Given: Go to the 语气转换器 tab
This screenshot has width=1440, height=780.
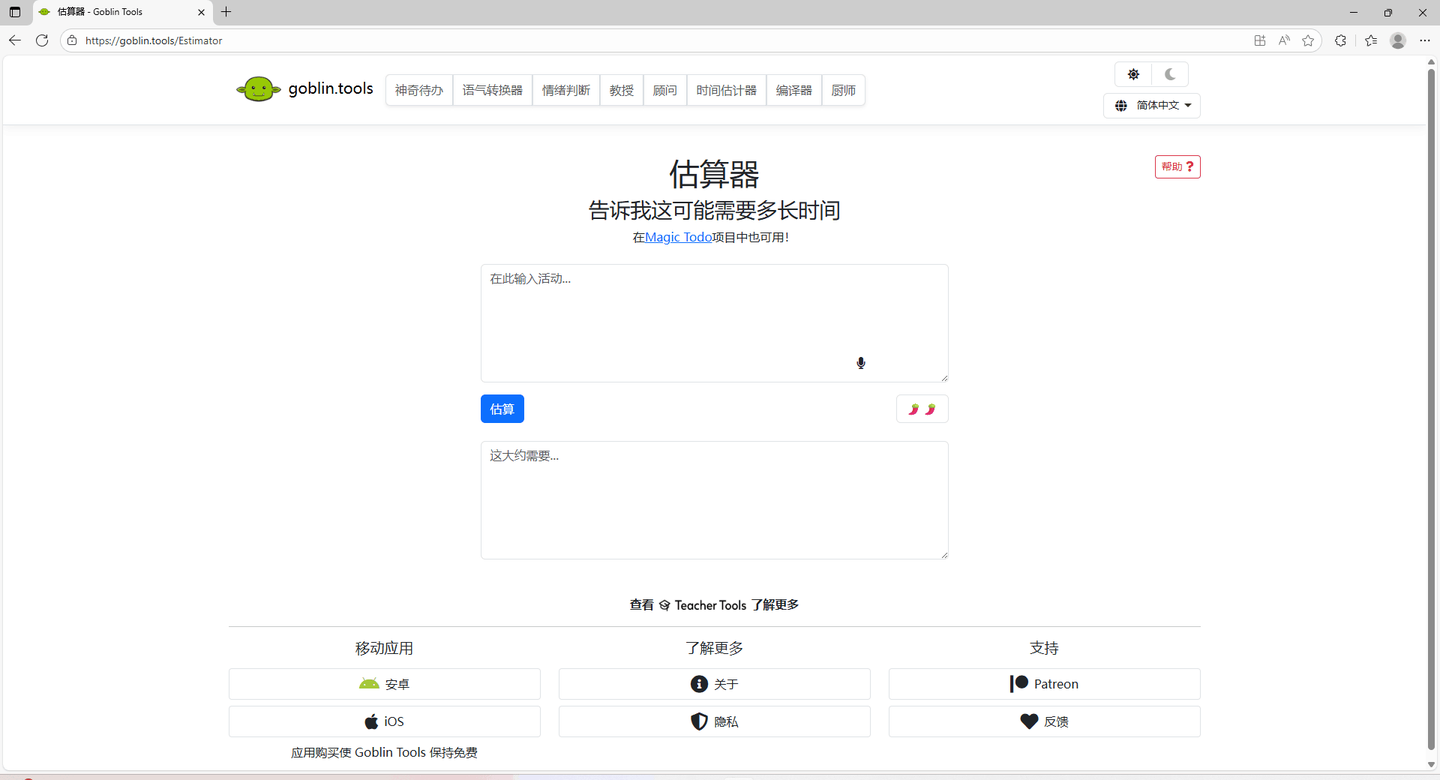Looking at the screenshot, I should click(x=492, y=90).
